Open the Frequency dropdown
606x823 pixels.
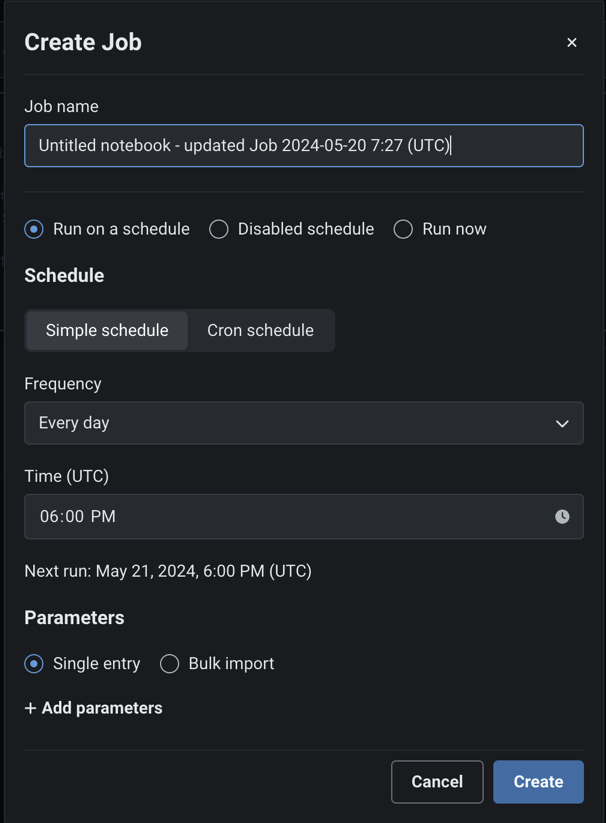pyautogui.click(x=303, y=423)
